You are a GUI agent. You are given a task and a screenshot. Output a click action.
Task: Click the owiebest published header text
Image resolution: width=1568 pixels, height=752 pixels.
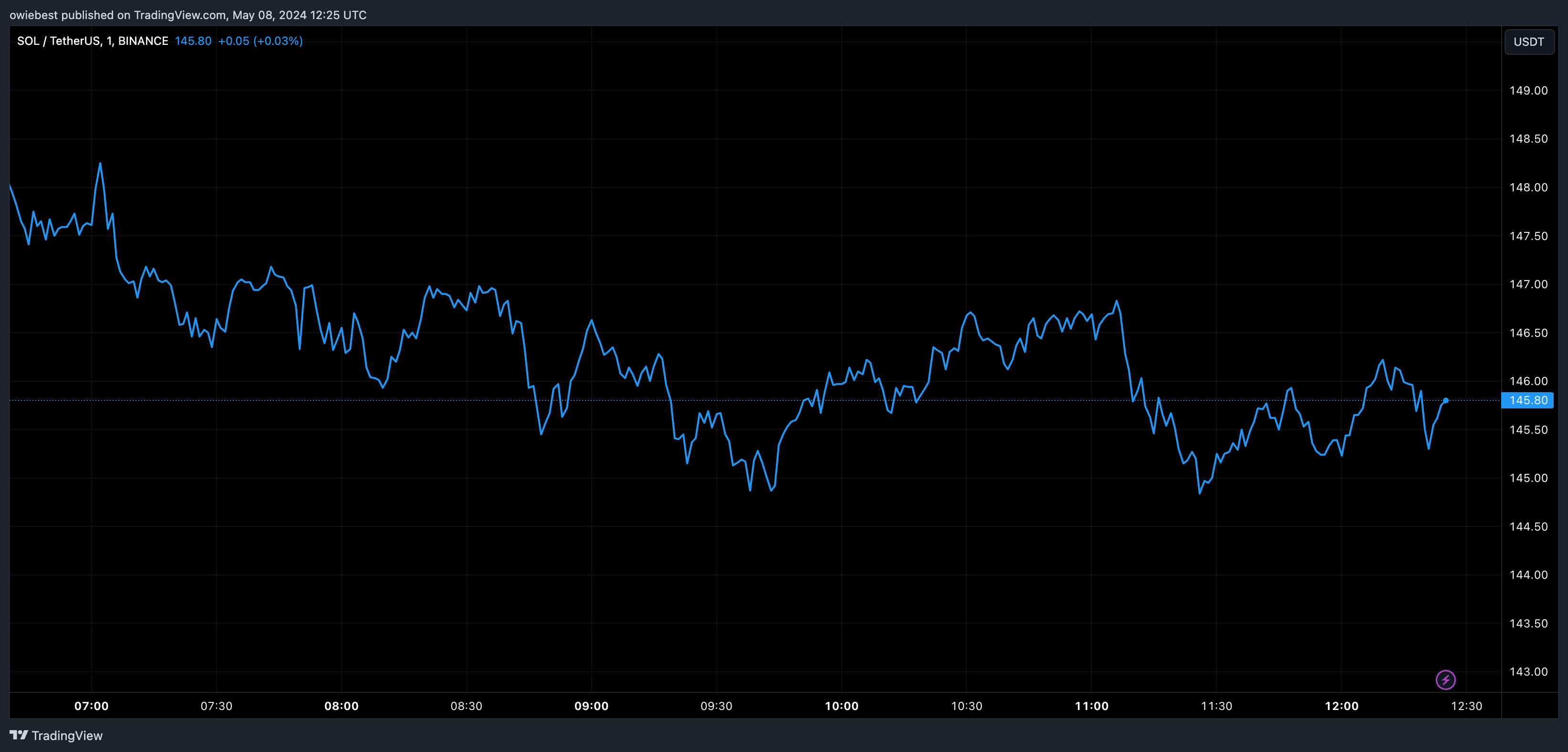188,15
